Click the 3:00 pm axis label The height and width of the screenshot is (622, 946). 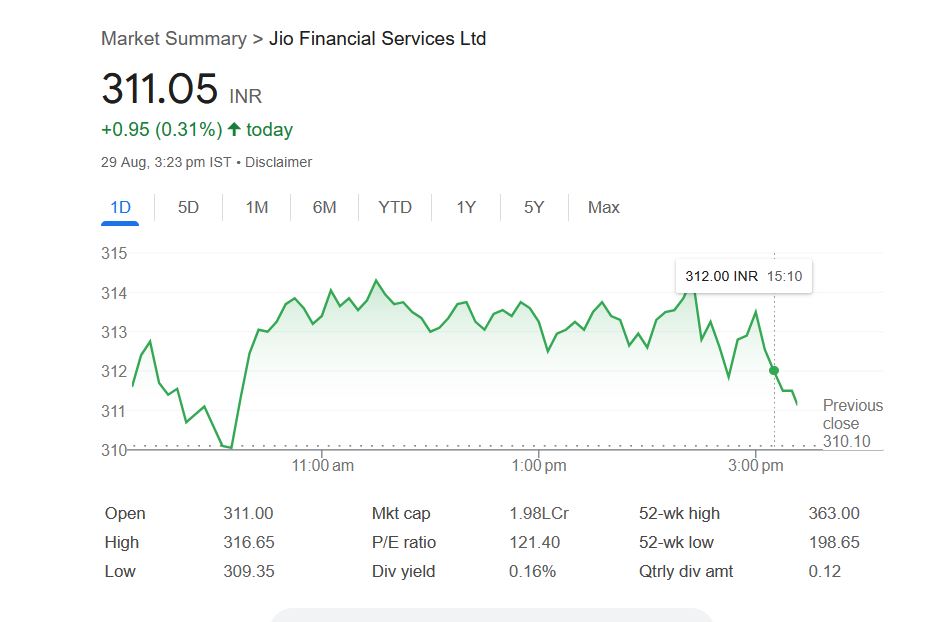[756, 466]
